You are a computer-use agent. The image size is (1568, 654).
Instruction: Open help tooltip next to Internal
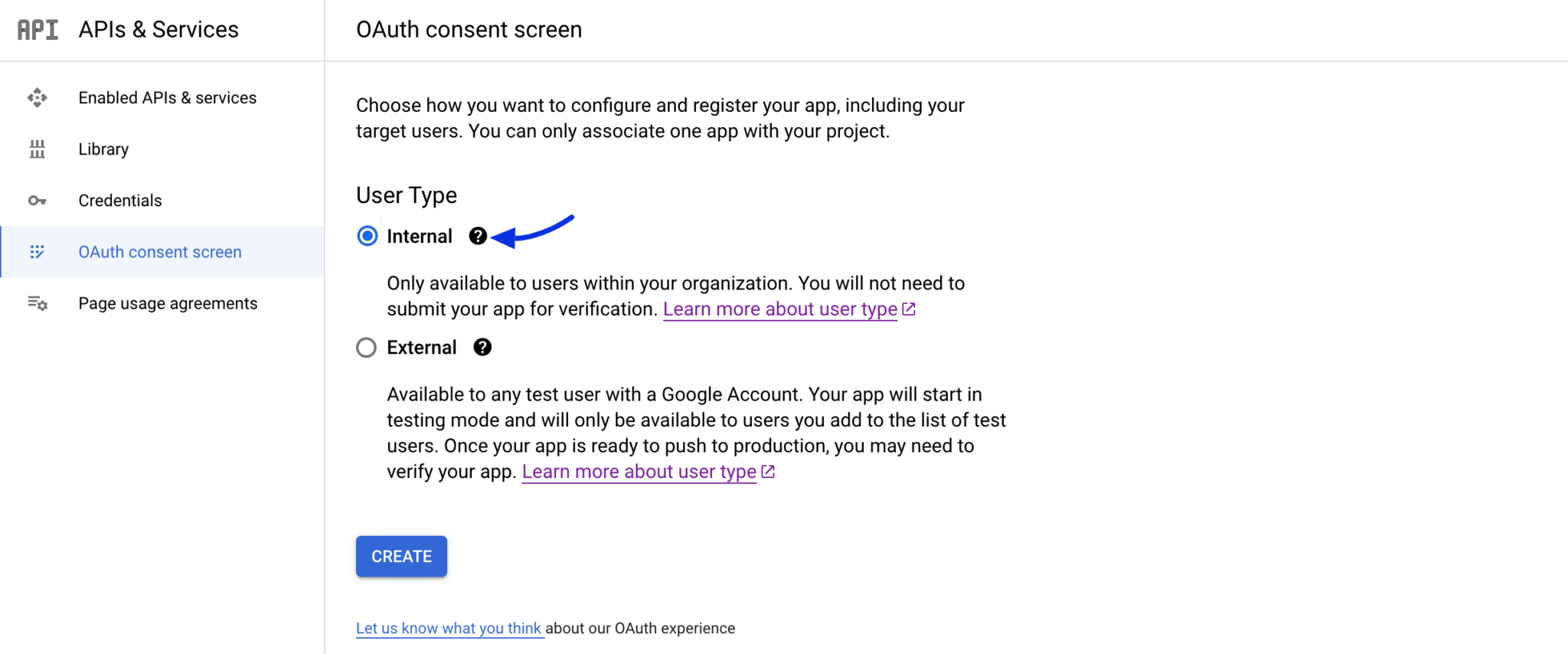pyautogui.click(x=478, y=236)
